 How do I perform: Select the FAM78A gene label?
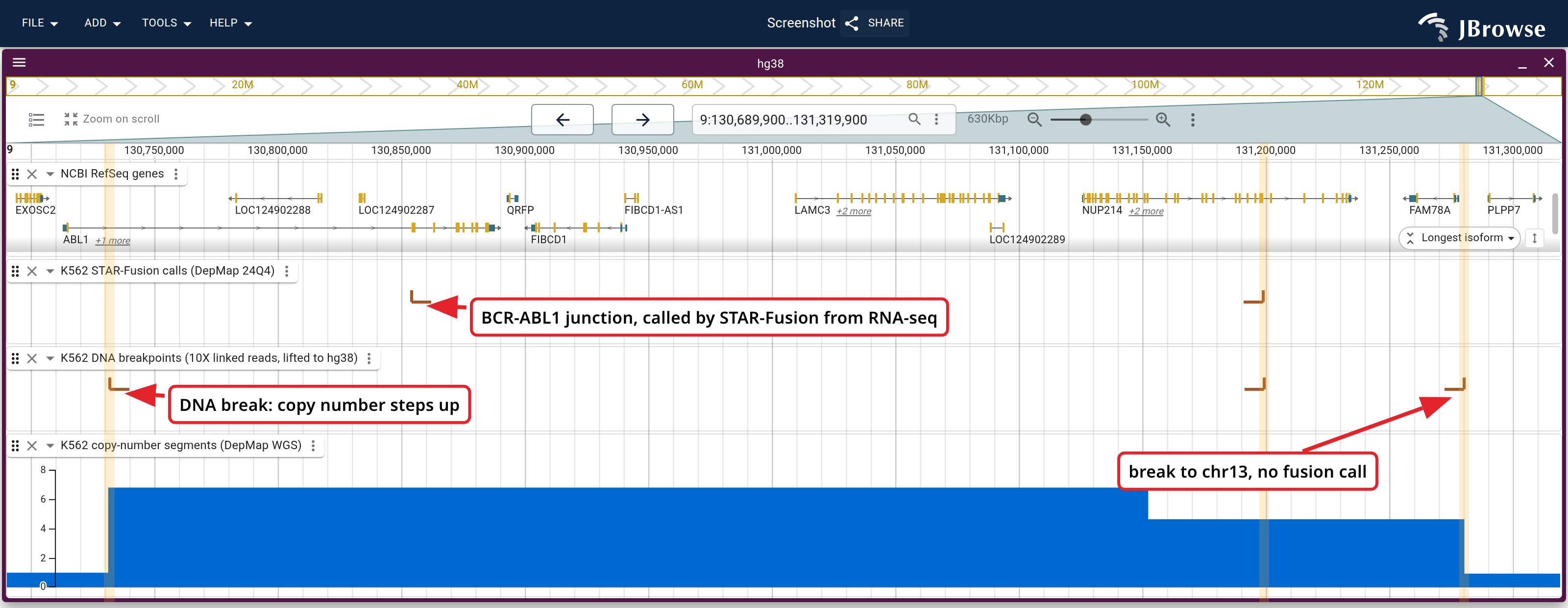click(1429, 210)
